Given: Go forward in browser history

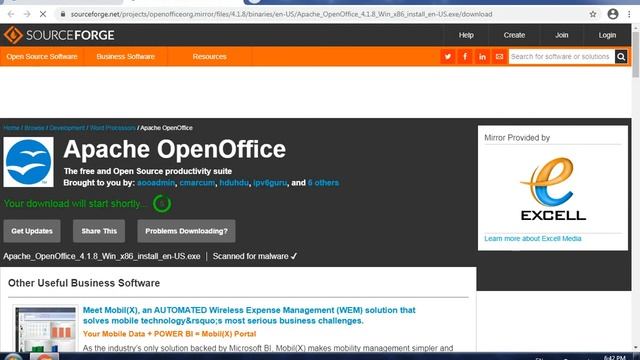Looking at the screenshot, I should 27,14.
